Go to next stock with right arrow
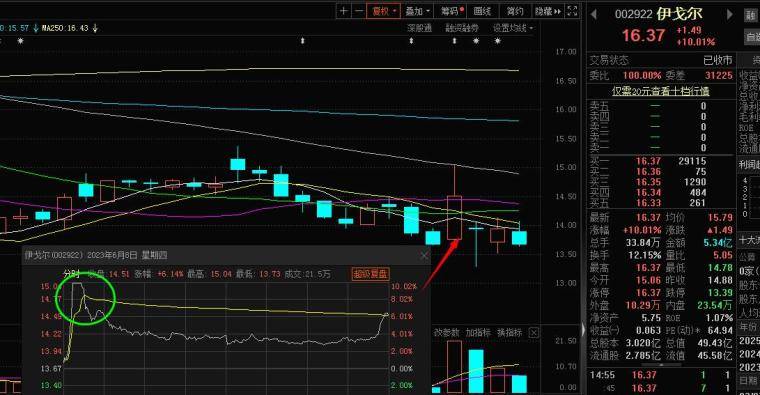Viewport: 760px width, 395px height. [x=729, y=15]
